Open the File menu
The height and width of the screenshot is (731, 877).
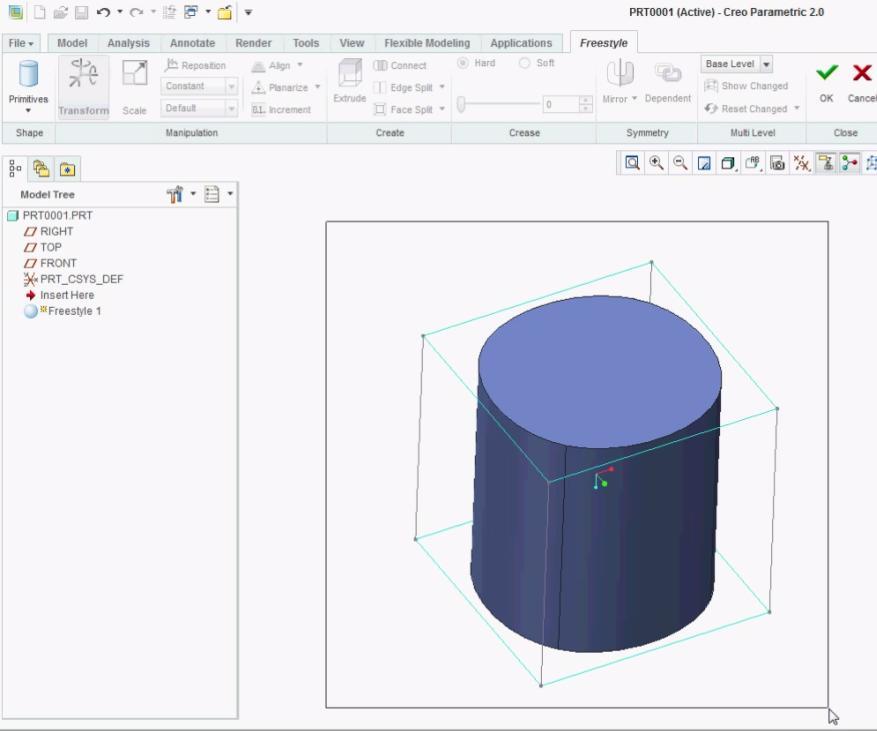point(21,43)
